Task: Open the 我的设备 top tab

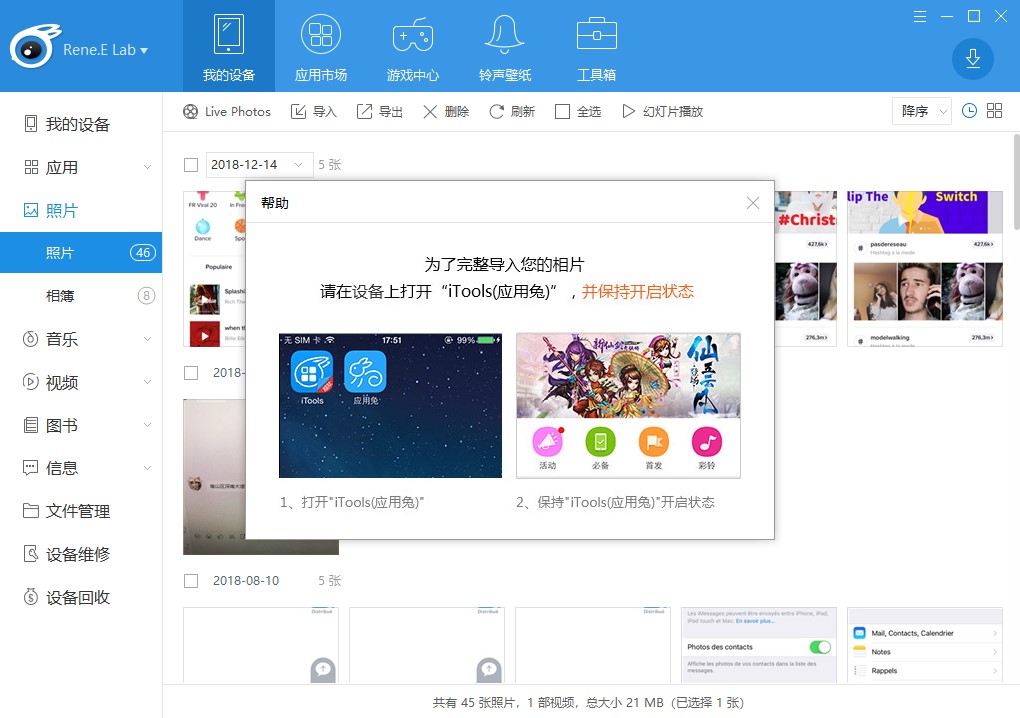Action: (228, 46)
